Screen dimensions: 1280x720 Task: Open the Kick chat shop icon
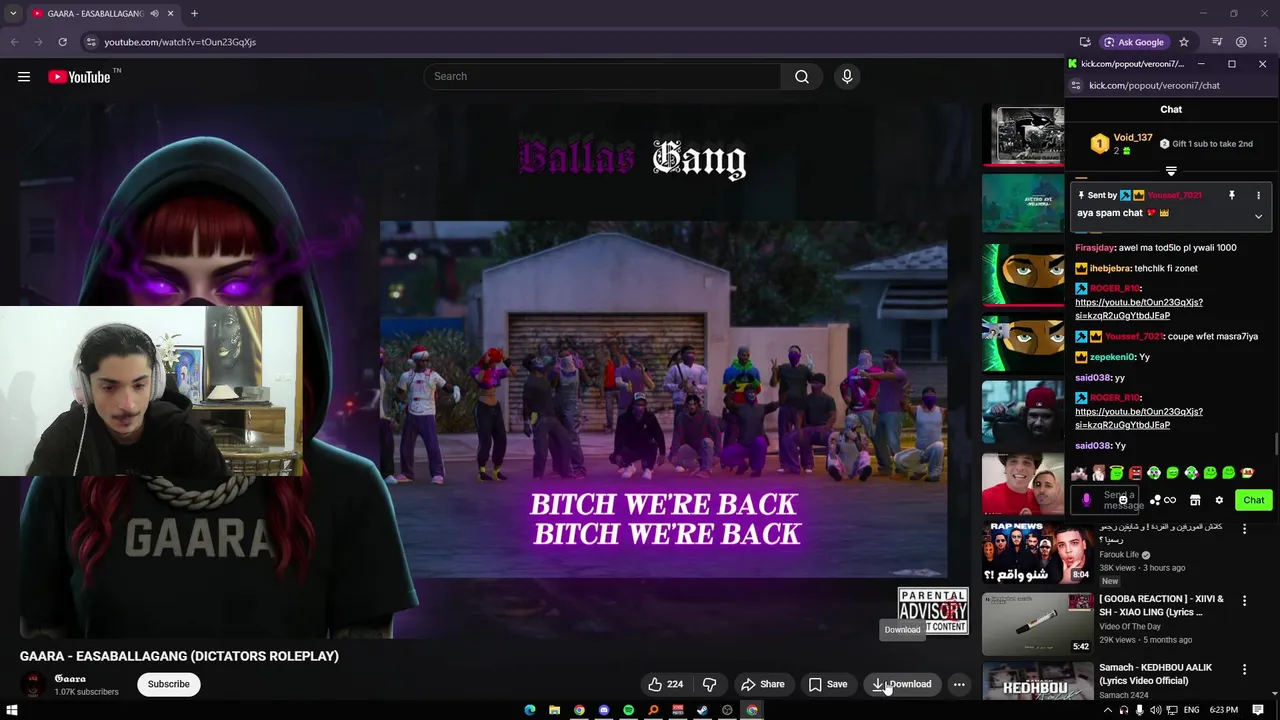click(1195, 500)
